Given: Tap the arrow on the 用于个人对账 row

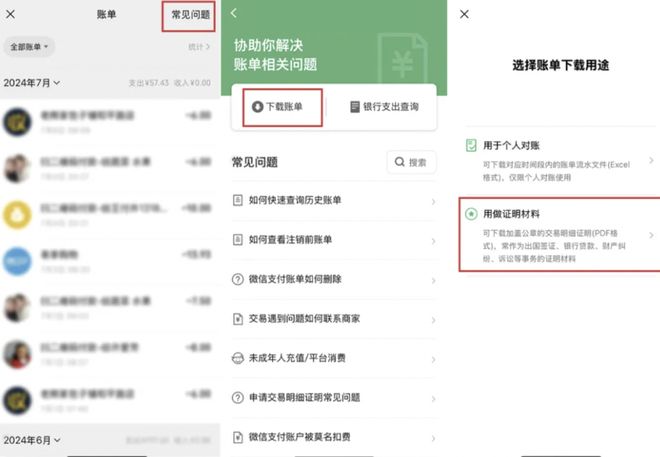Looking at the screenshot, I should coord(651,160).
